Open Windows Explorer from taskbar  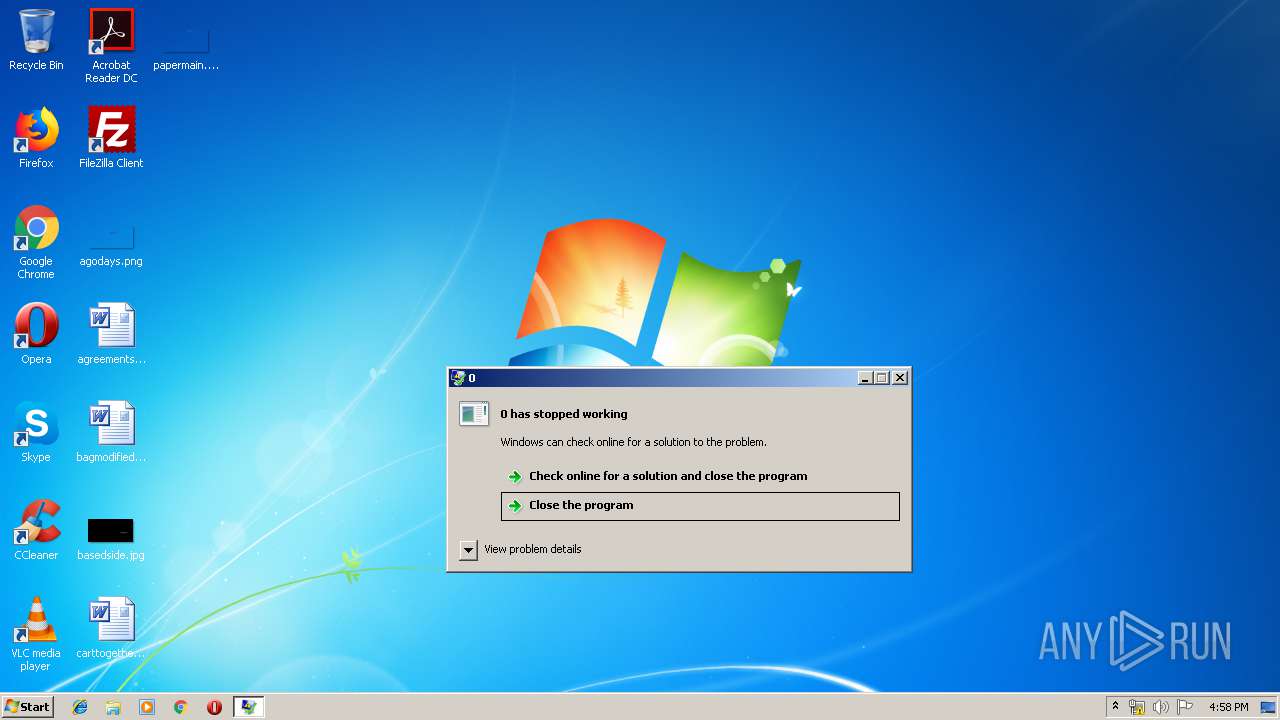(x=113, y=707)
